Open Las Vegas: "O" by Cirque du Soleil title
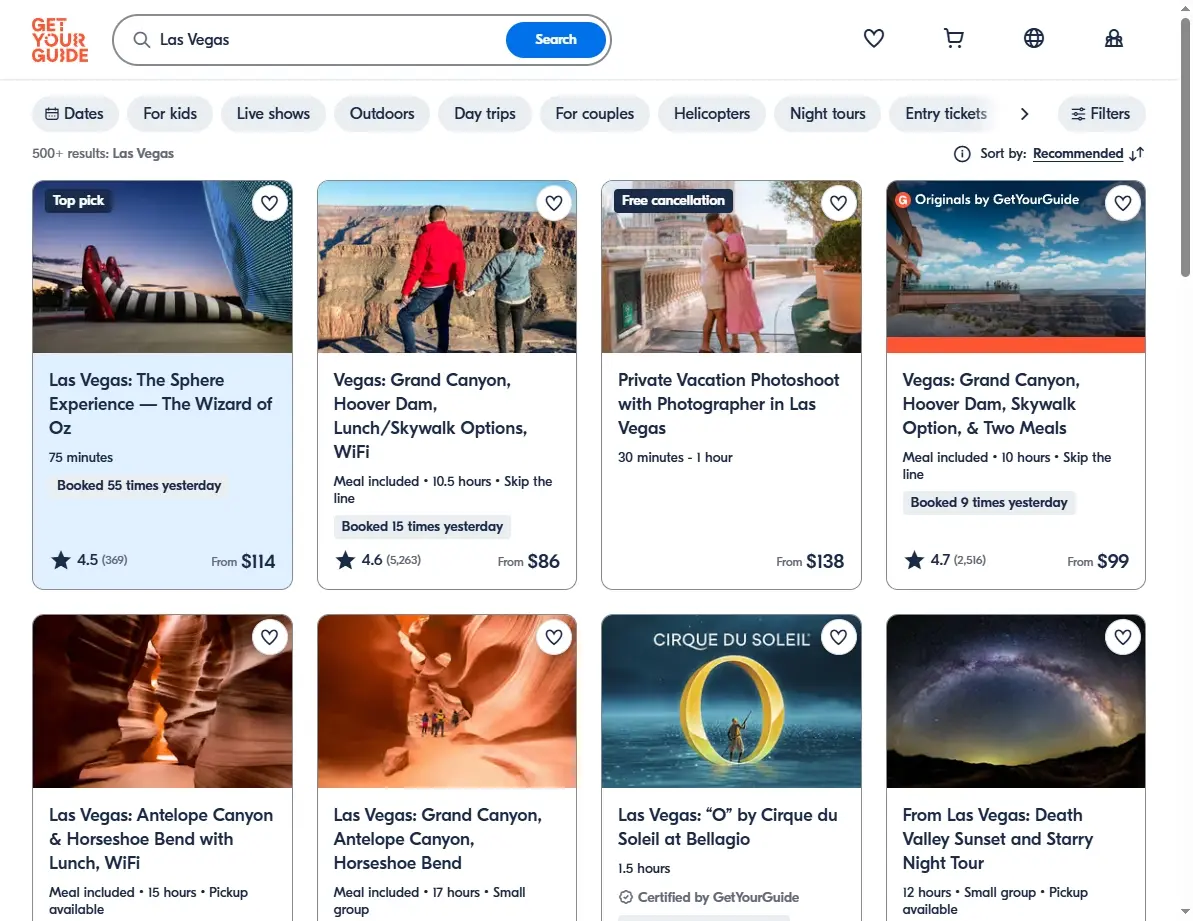The width and height of the screenshot is (1193, 921). (x=727, y=827)
